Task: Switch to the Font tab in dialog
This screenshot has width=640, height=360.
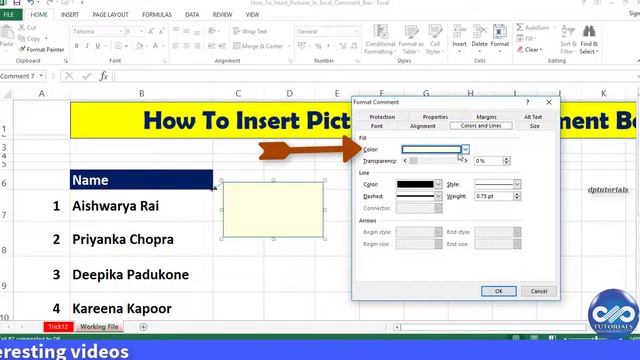Action: point(377,126)
